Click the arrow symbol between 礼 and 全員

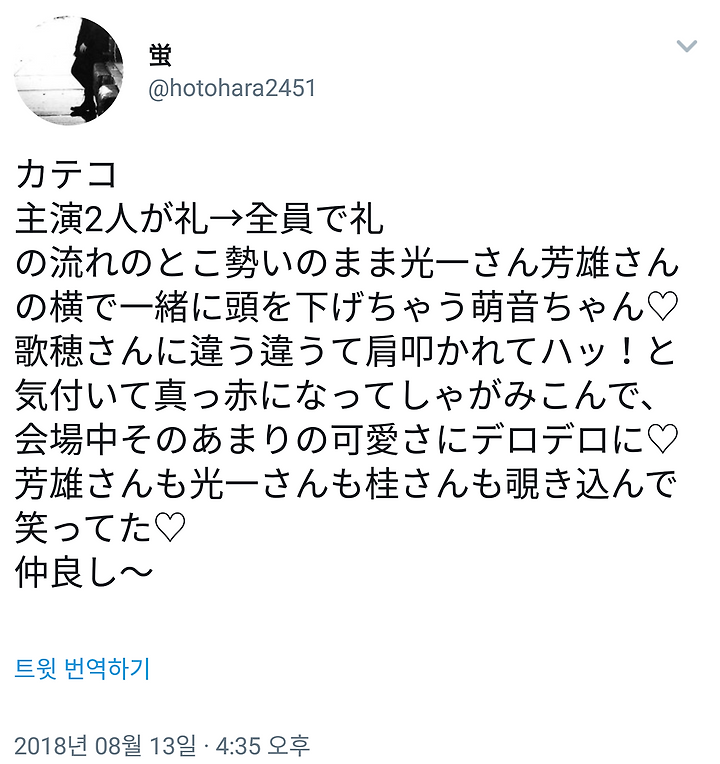[227, 219]
